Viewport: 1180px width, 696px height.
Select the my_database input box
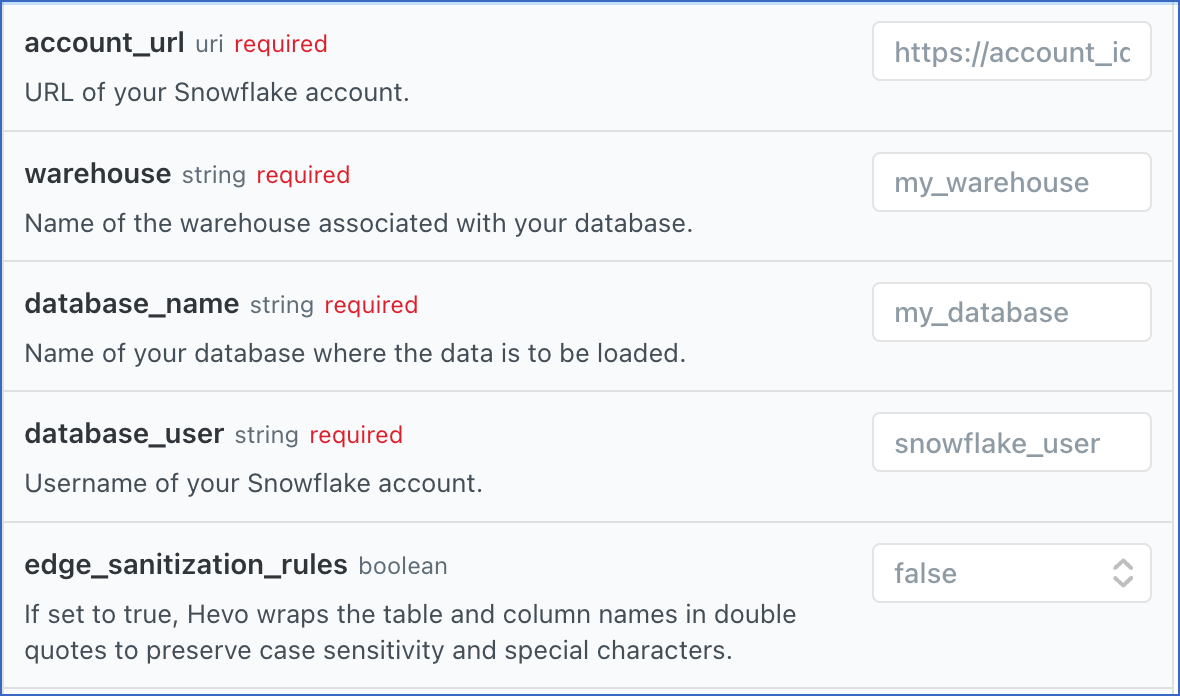pyautogui.click(x=1011, y=312)
